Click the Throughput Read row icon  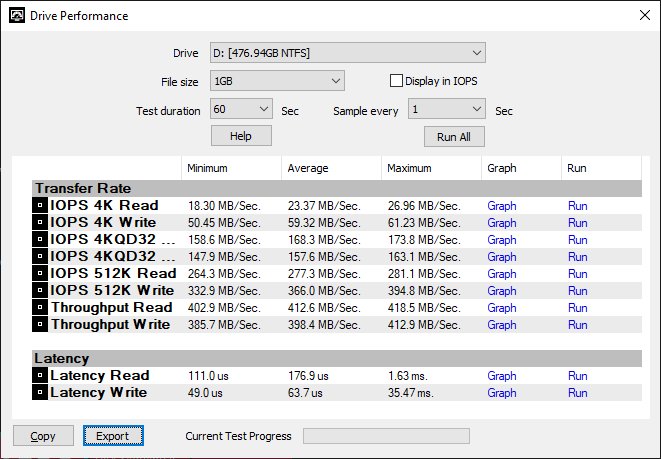point(40,307)
